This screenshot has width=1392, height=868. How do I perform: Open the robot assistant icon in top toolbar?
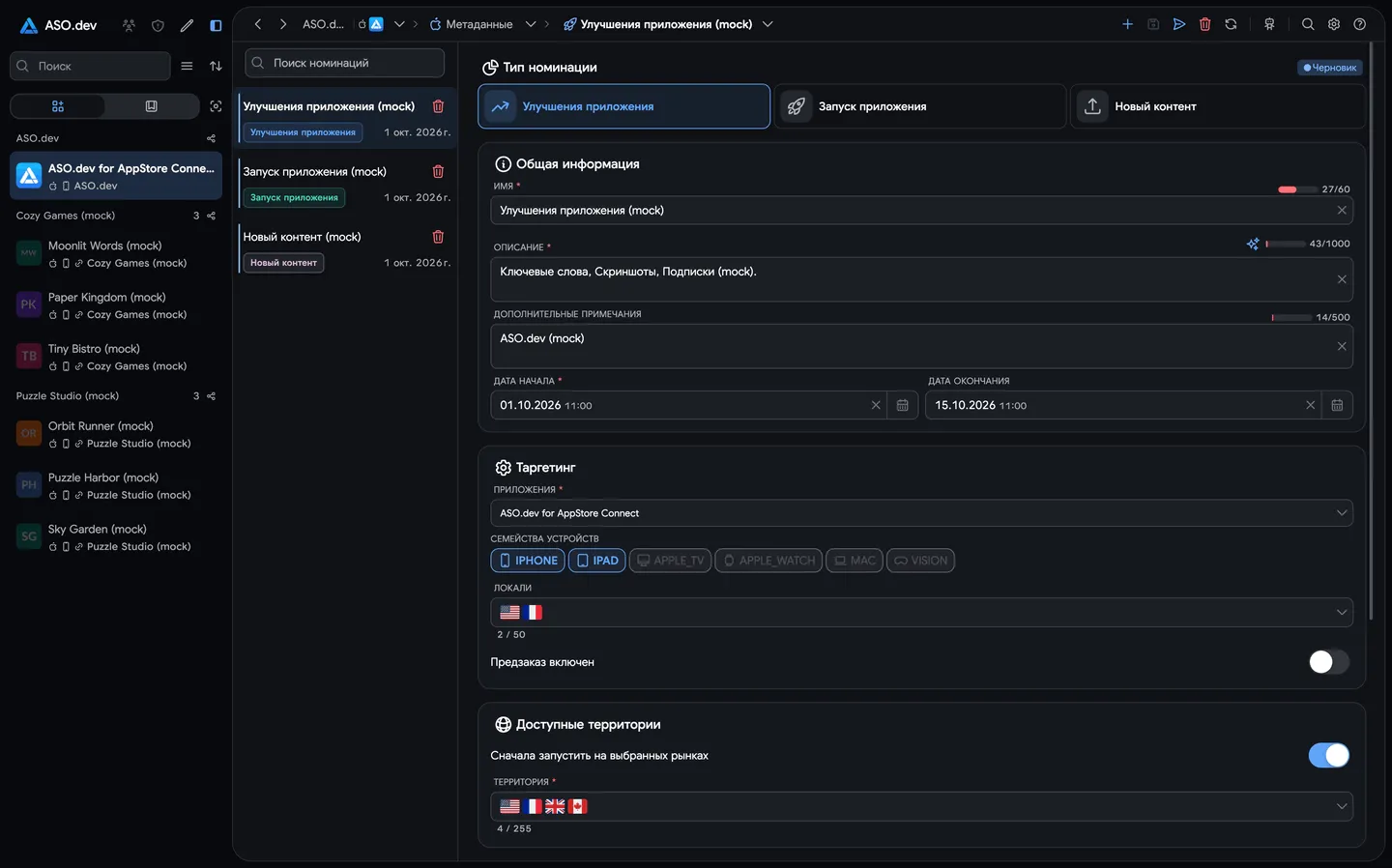[x=1269, y=24]
